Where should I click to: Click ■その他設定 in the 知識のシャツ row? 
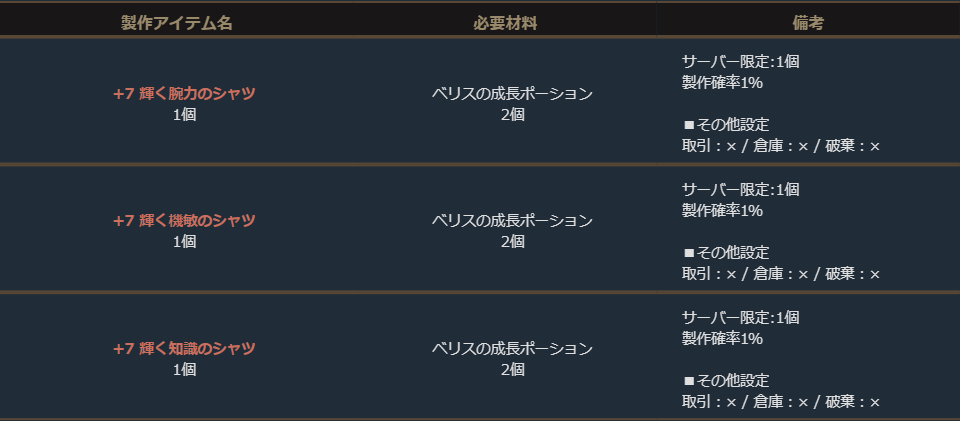[x=726, y=381]
